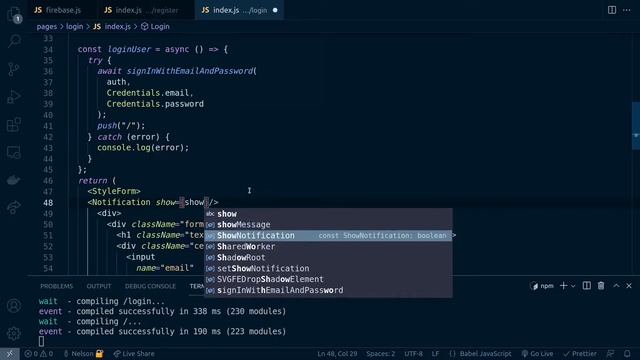Select the 'SharedWorker' suggestion
Screen dimensions: 640x360
pyautogui.click(x=328, y=247)
